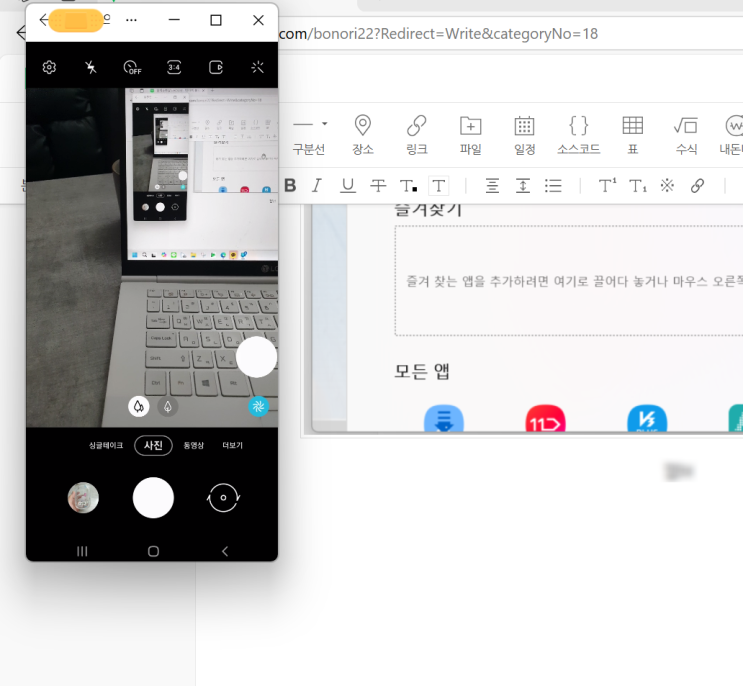Insert a 링크 link
This screenshot has width=743, height=686.
click(x=417, y=135)
